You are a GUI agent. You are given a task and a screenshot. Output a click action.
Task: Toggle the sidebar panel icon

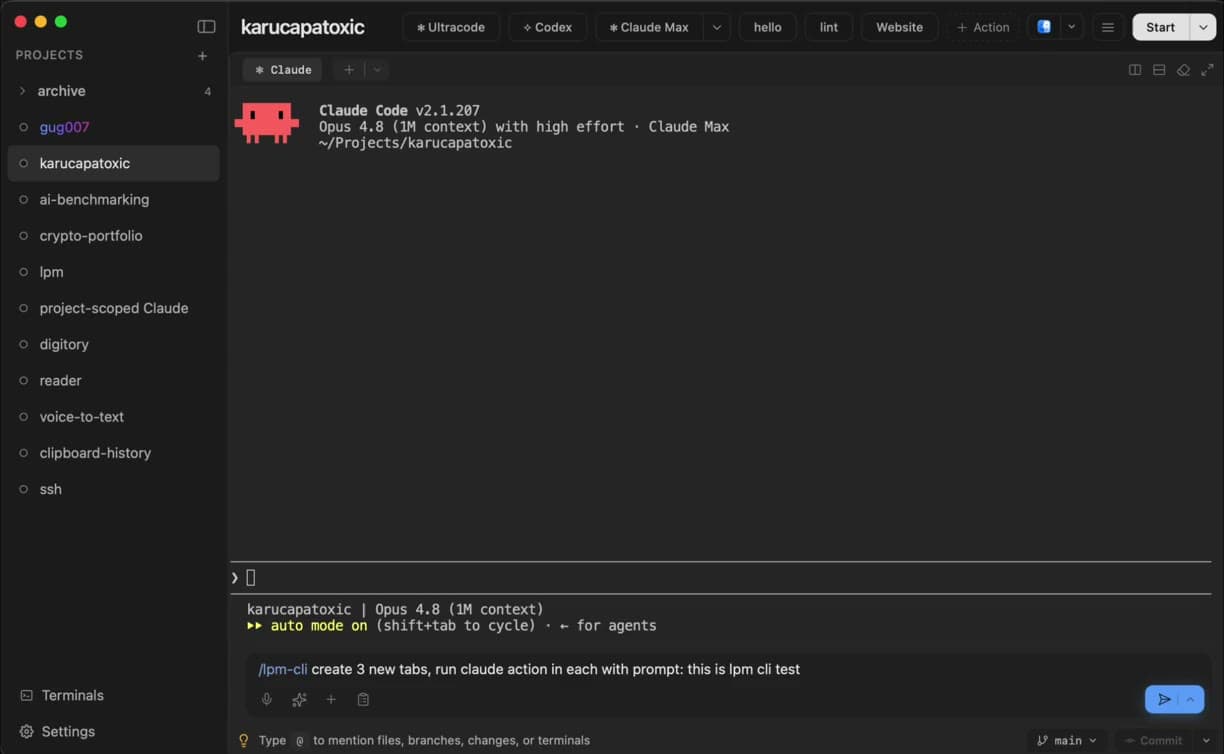point(206,27)
